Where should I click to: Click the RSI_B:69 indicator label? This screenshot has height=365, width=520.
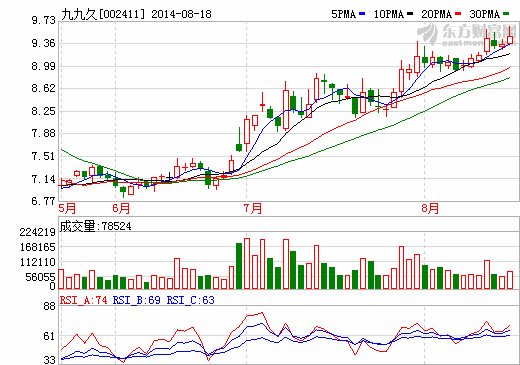click(137, 300)
